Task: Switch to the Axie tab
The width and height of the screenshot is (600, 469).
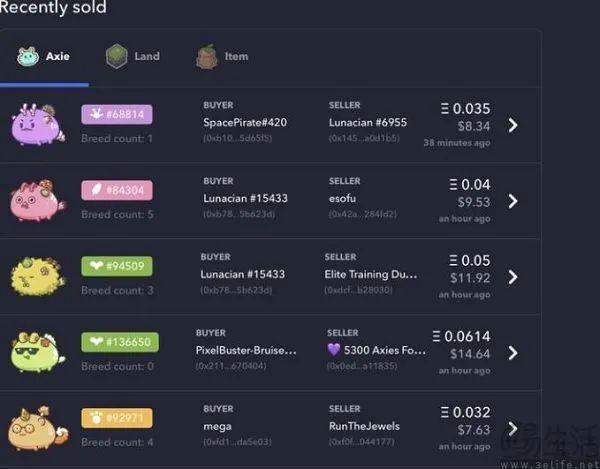Action: [45, 57]
